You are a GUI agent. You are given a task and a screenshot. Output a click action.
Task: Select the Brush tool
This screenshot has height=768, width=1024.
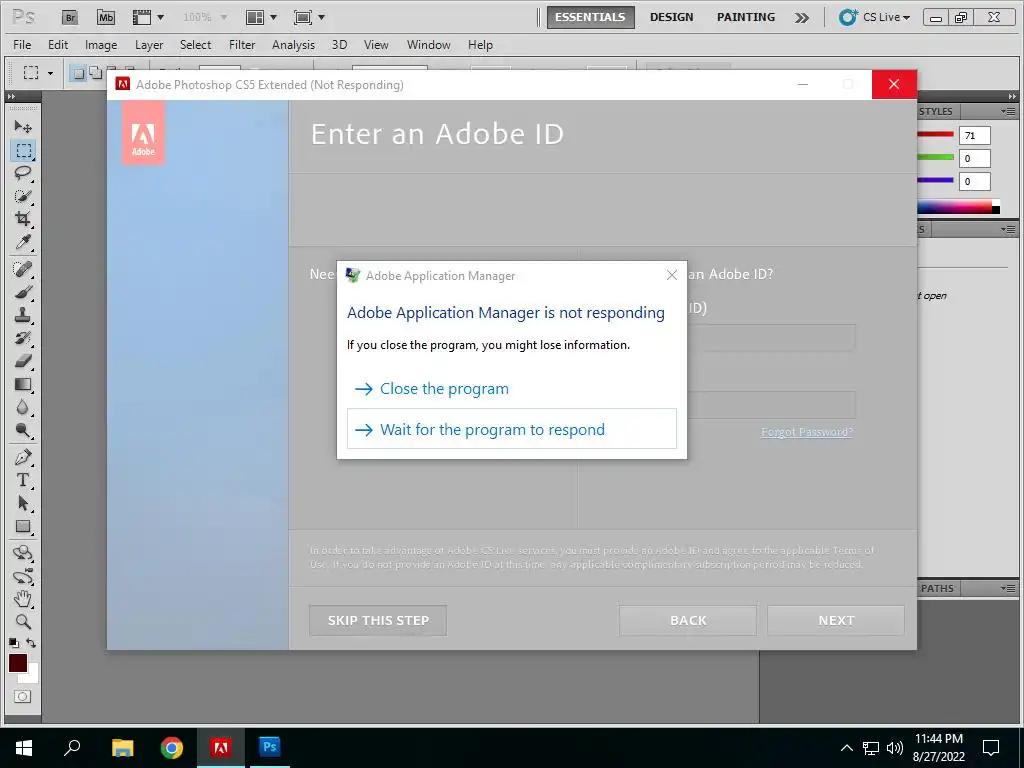coord(23,292)
